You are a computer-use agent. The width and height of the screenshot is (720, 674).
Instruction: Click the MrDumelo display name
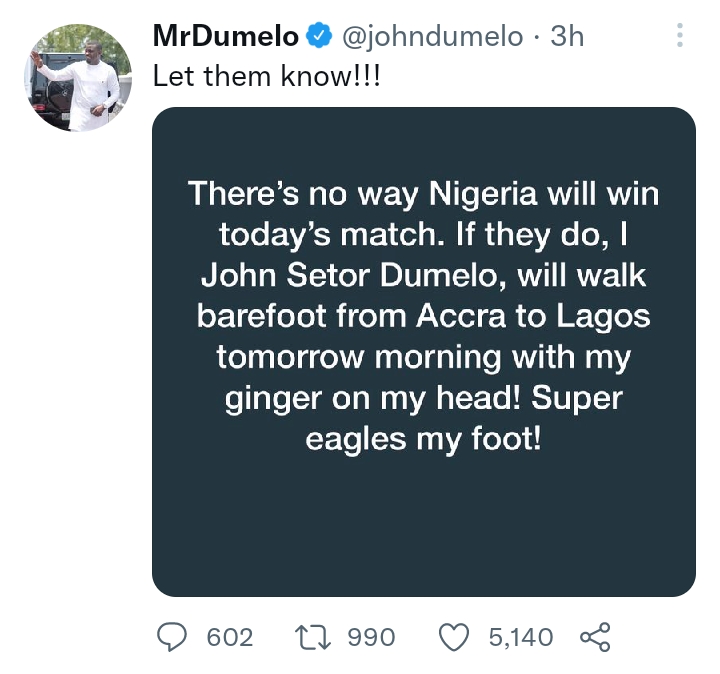pyautogui.click(x=226, y=37)
